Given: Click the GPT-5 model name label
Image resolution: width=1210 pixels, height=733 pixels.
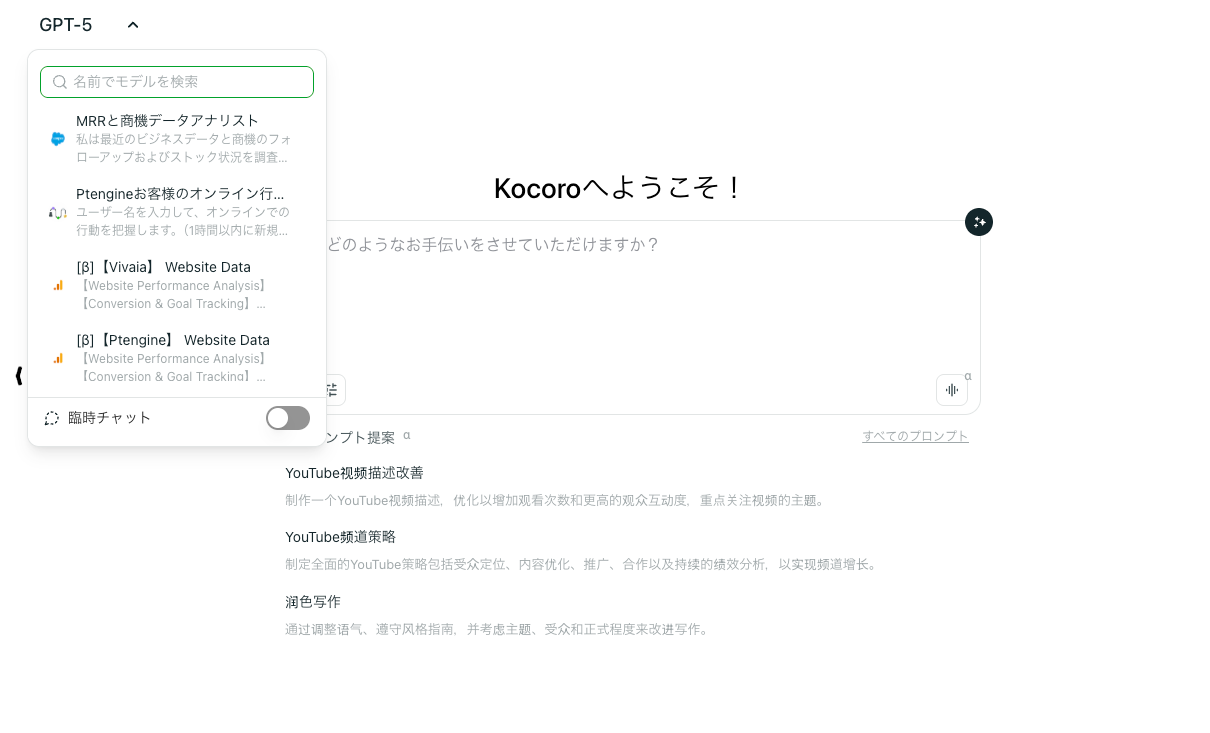Looking at the screenshot, I should tap(66, 25).
